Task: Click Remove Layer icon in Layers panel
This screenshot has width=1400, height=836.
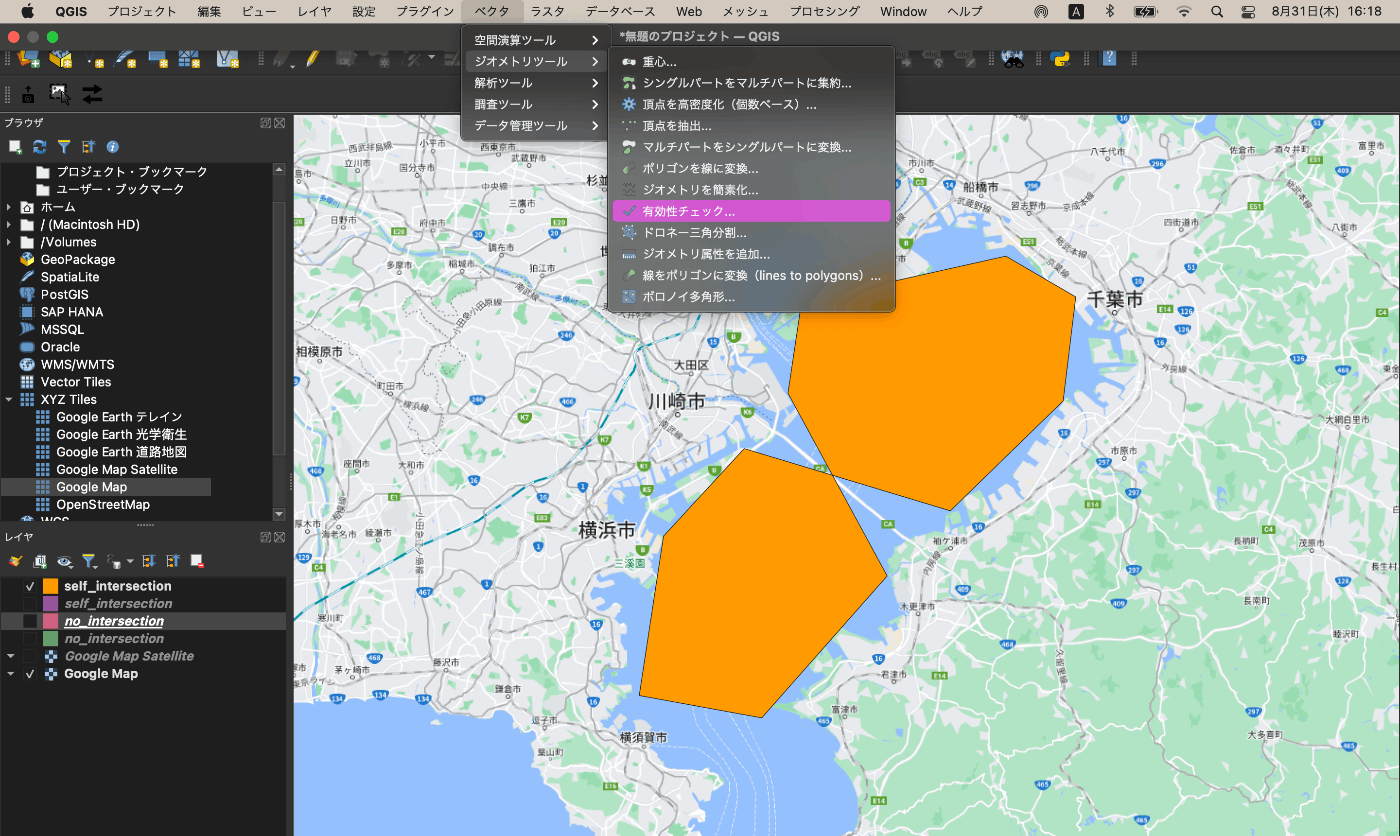Action: [197, 561]
